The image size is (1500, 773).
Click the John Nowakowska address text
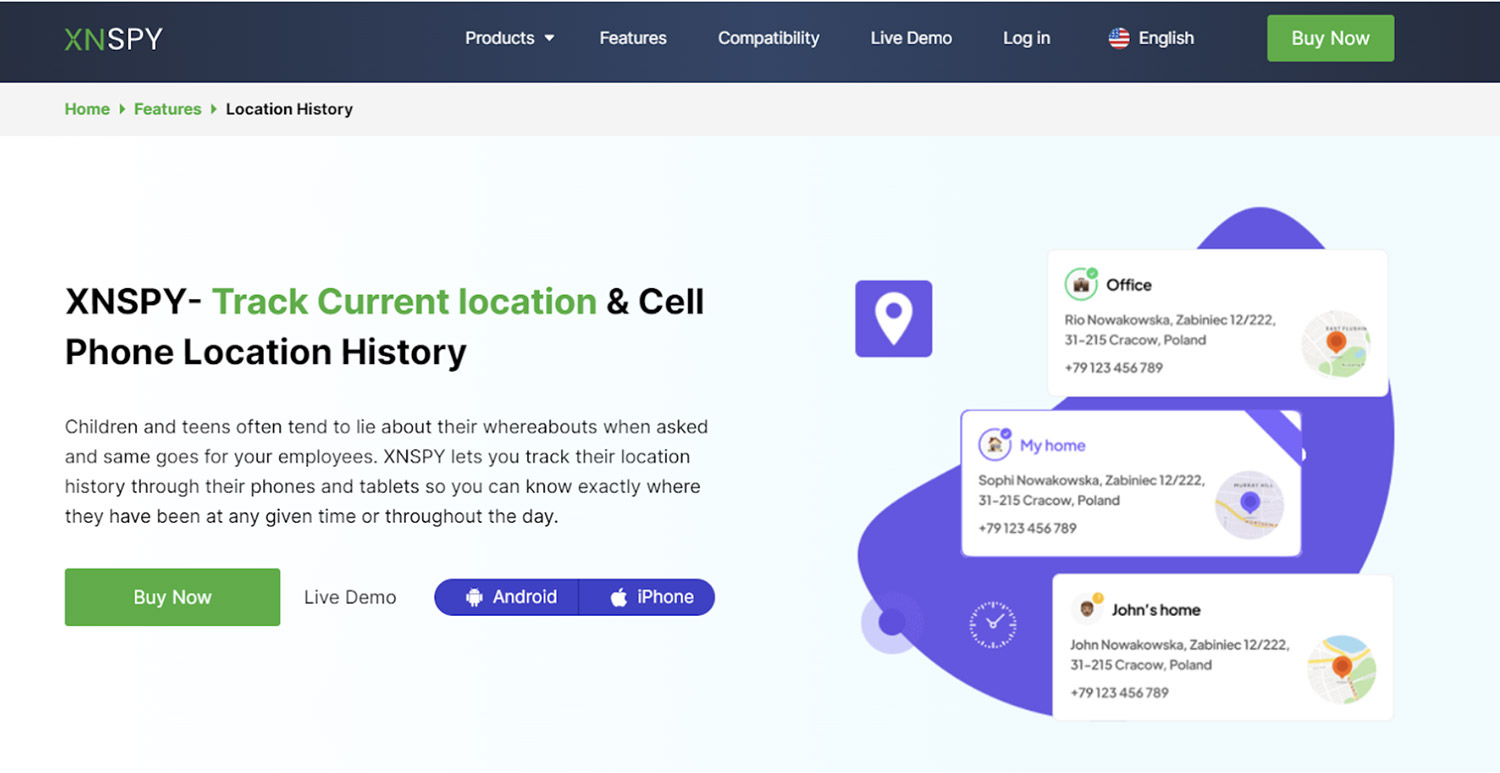point(1179,654)
